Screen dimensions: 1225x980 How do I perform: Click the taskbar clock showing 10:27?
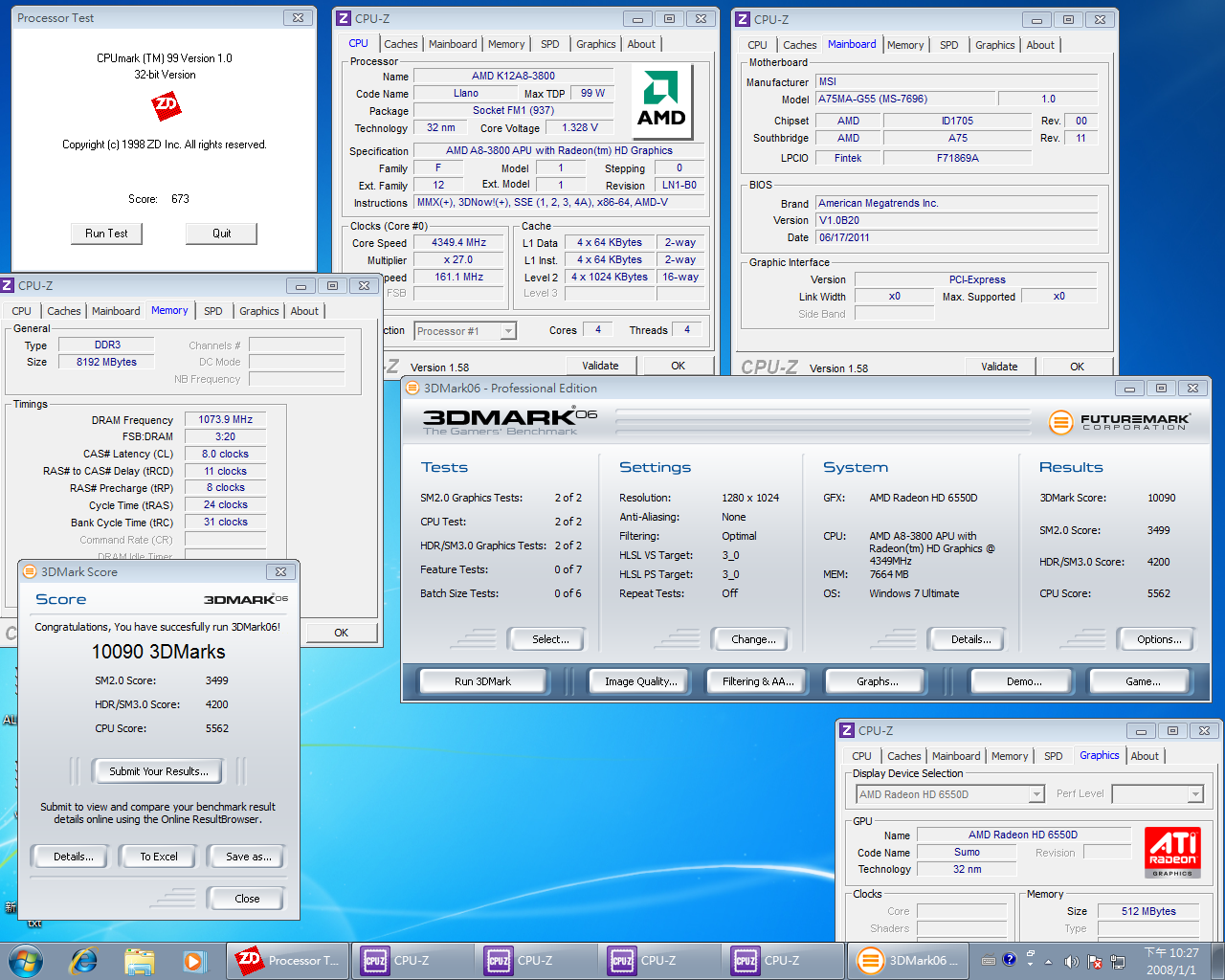pyautogui.click(x=1171, y=961)
